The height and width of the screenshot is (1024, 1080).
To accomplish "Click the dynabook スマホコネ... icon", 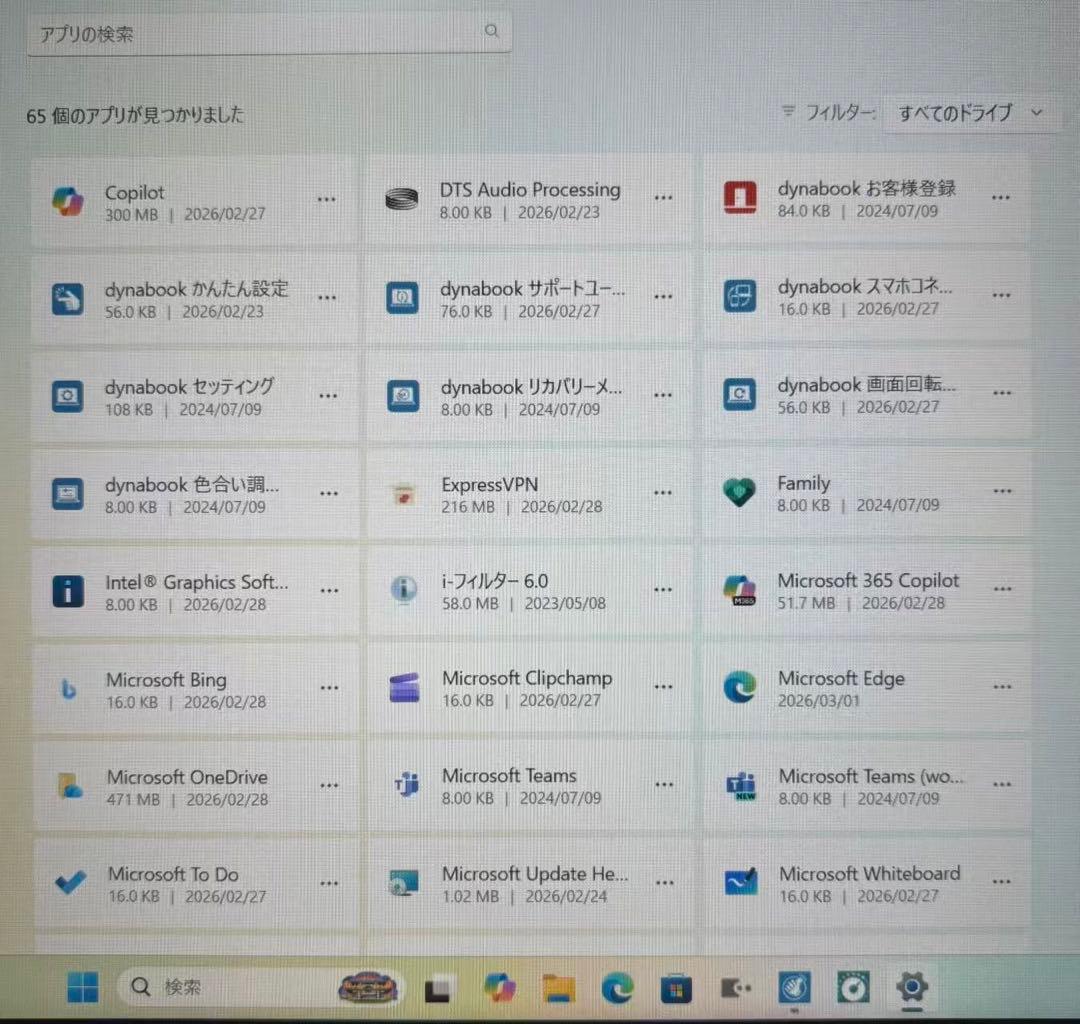I will click(x=740, y=296).
